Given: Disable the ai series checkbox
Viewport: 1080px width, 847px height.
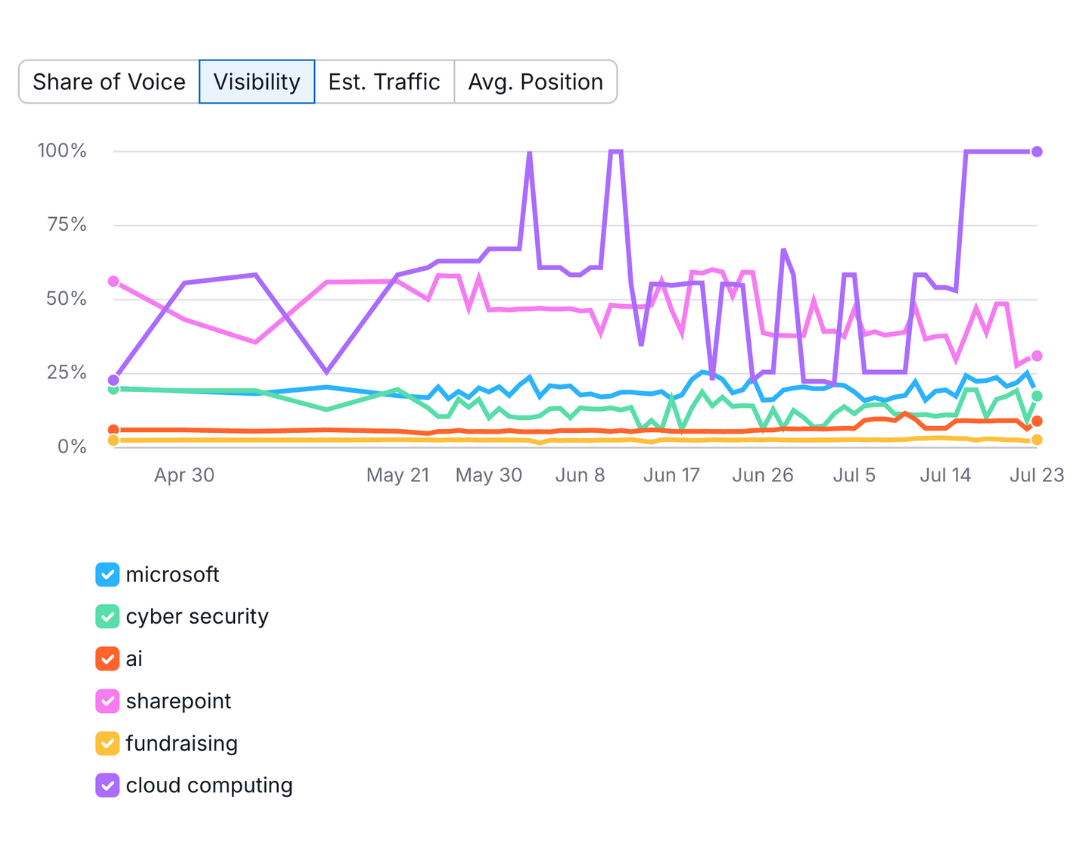Looking at the screenshot, I should tap(107, 659).
